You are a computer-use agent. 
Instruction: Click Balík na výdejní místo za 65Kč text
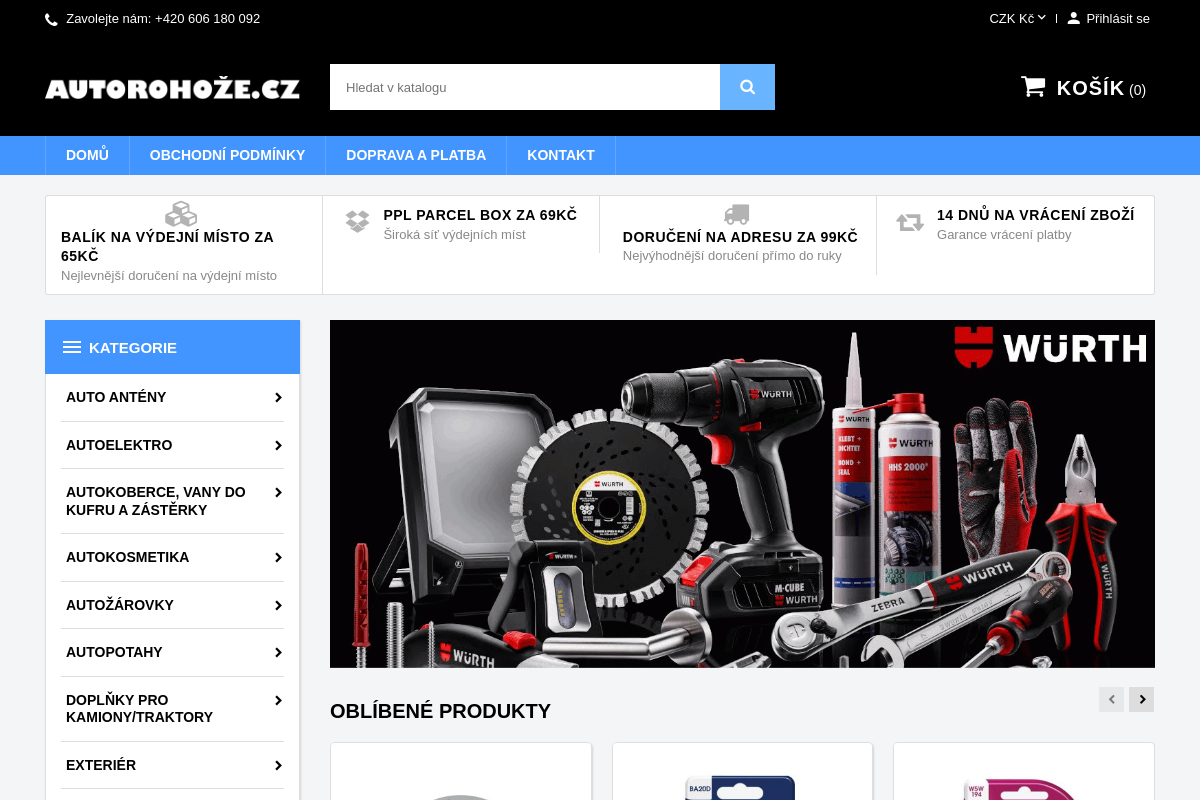(167, 246)
